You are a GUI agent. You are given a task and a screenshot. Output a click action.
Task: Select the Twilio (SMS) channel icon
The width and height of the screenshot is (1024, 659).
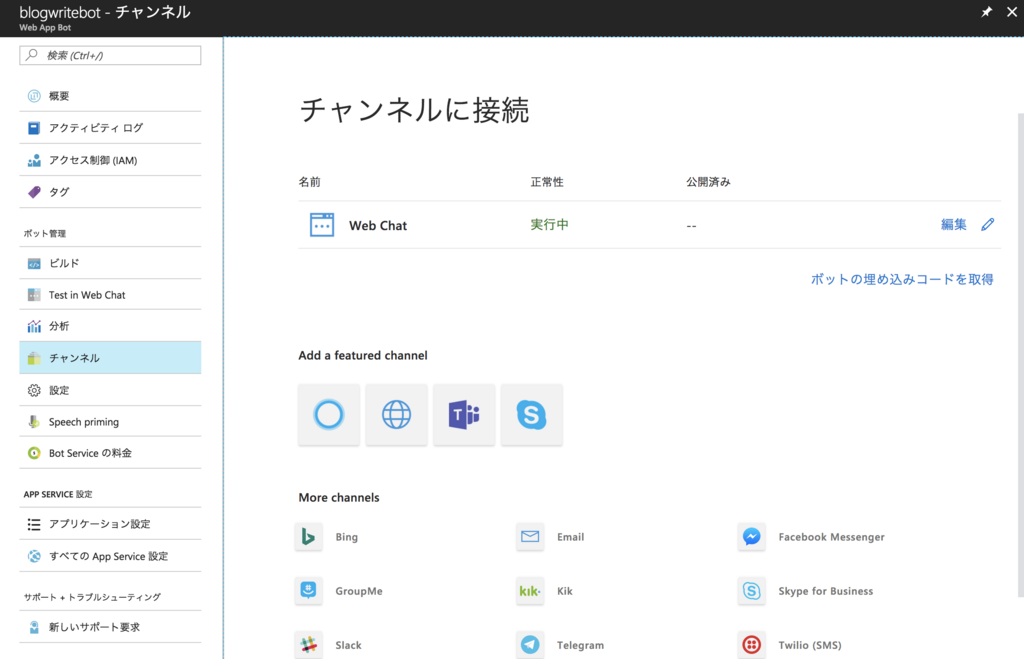point(751,645)
